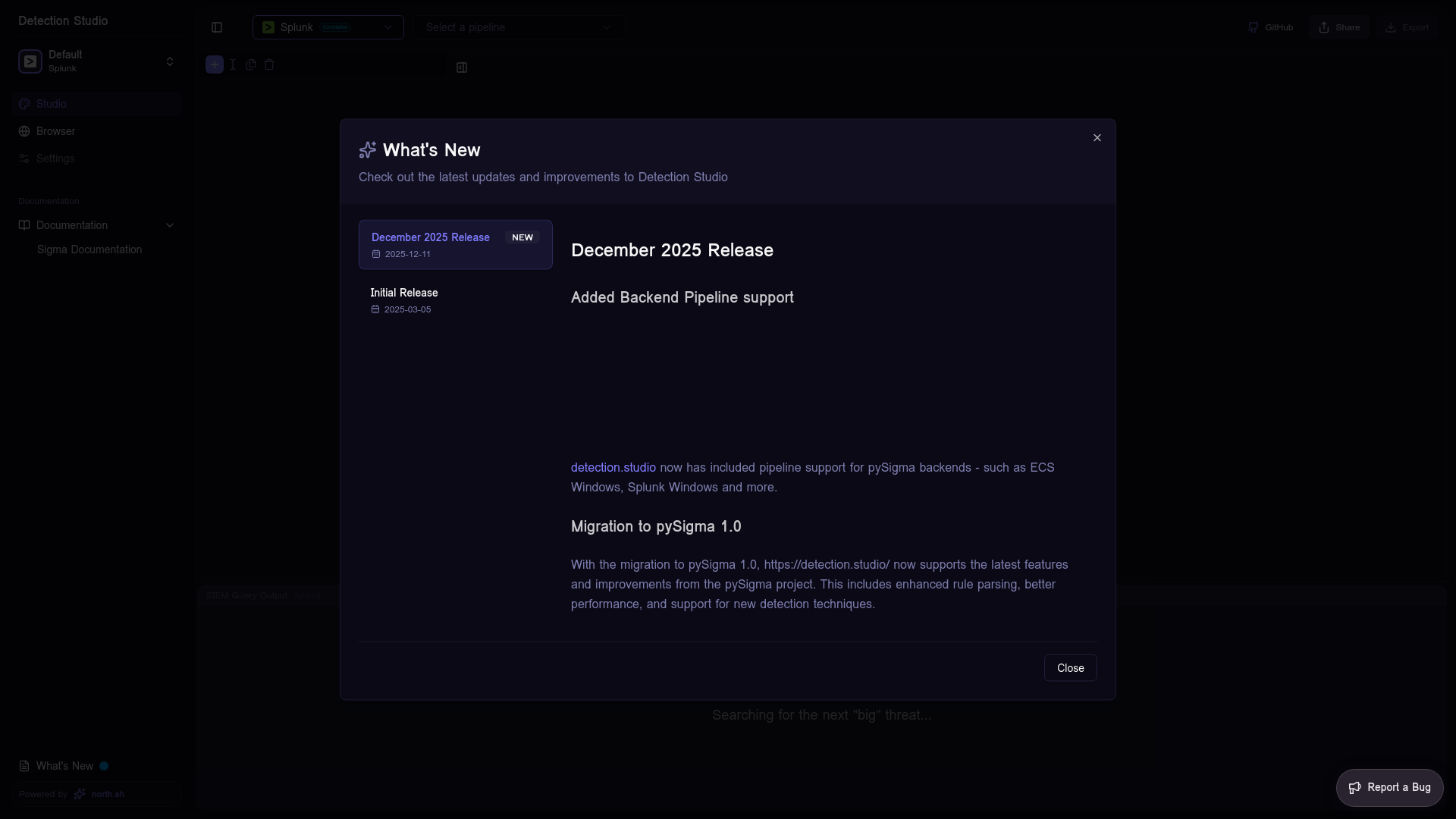Collapse the Documentation section chevron
Image resolution: width=1456 pixels, height=819 pixels.
[170, 225]
